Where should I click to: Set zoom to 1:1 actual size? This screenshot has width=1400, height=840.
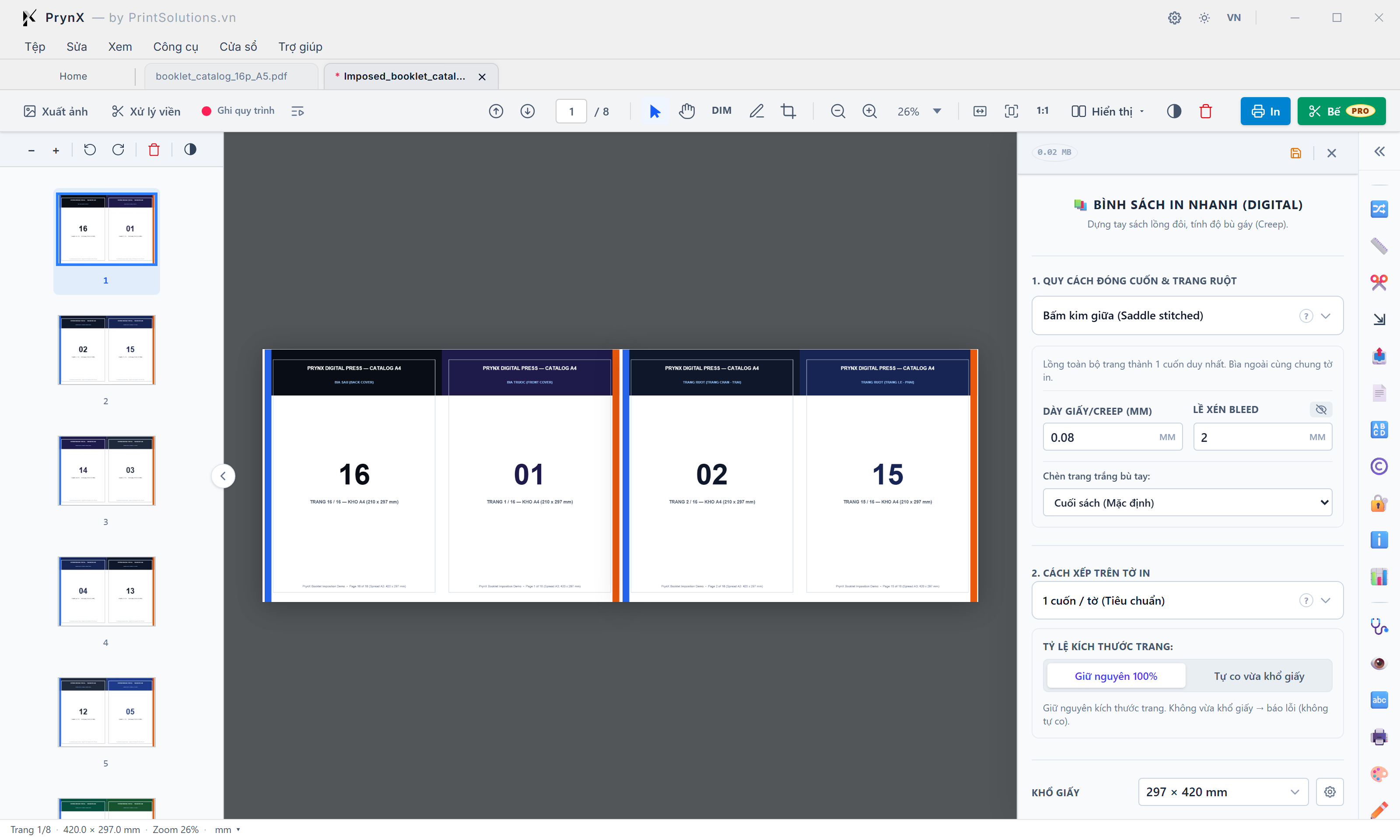(x=1043, y=111)
